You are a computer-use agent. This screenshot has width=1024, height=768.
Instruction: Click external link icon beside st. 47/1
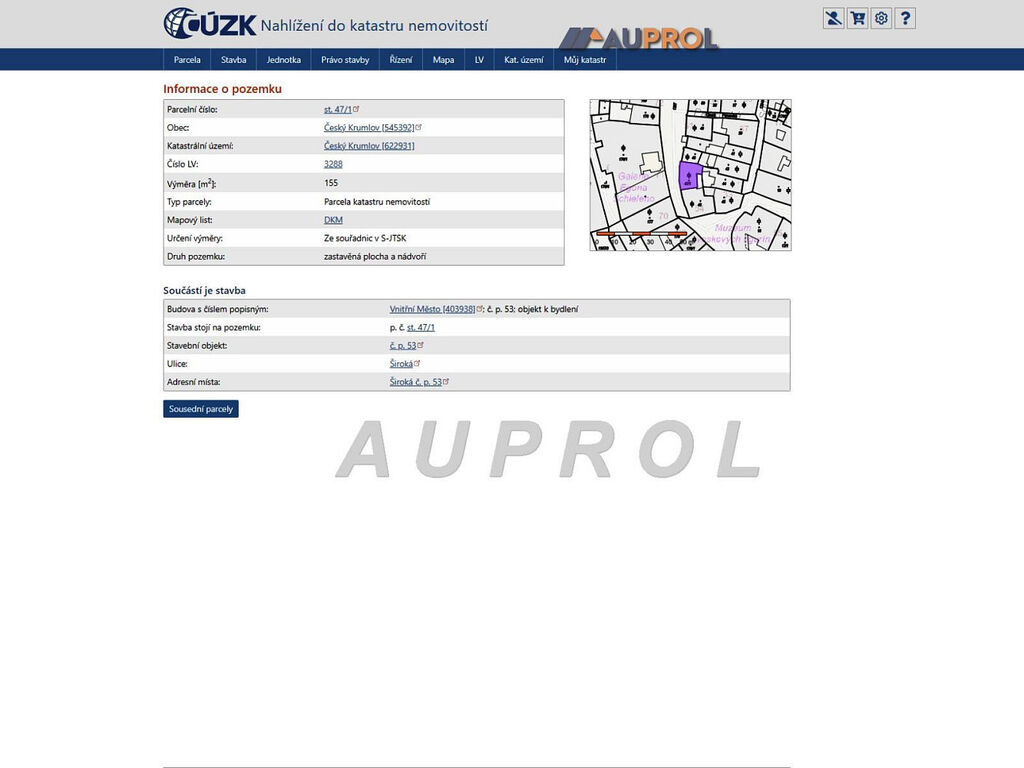(357, 109)
